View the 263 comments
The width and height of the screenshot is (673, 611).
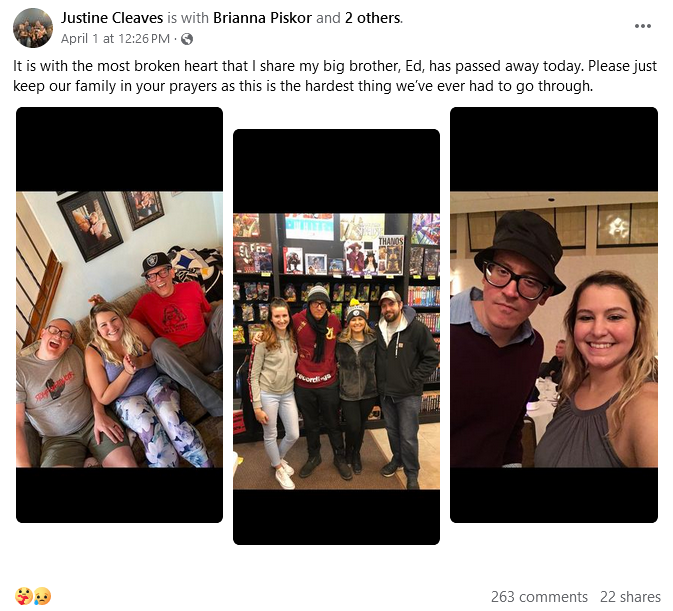click(539, 597)
